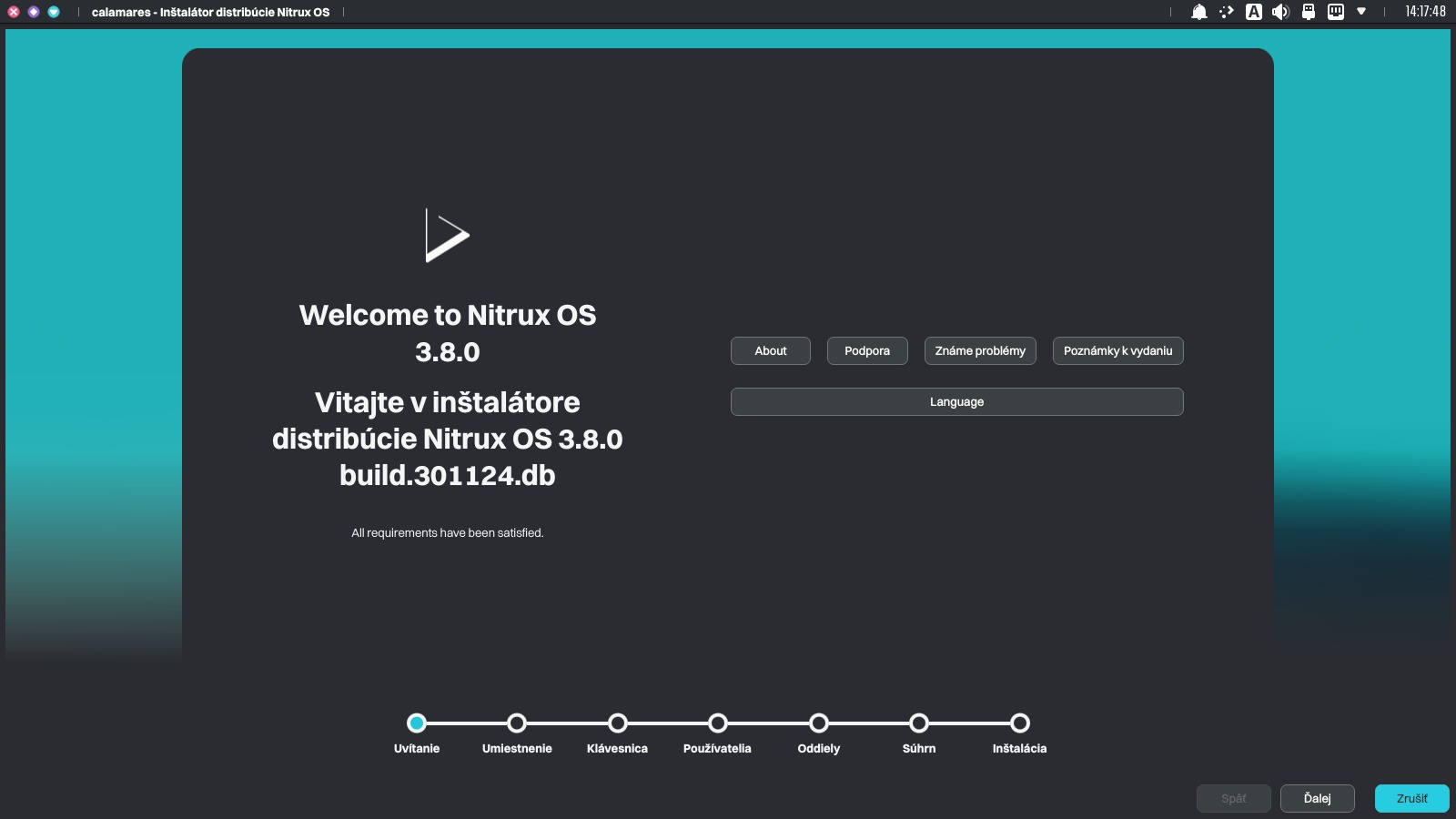
Task: Click the 'Welcome to Nitrux OS 3.8.0' heading
Action: click(x=448, y=333)
